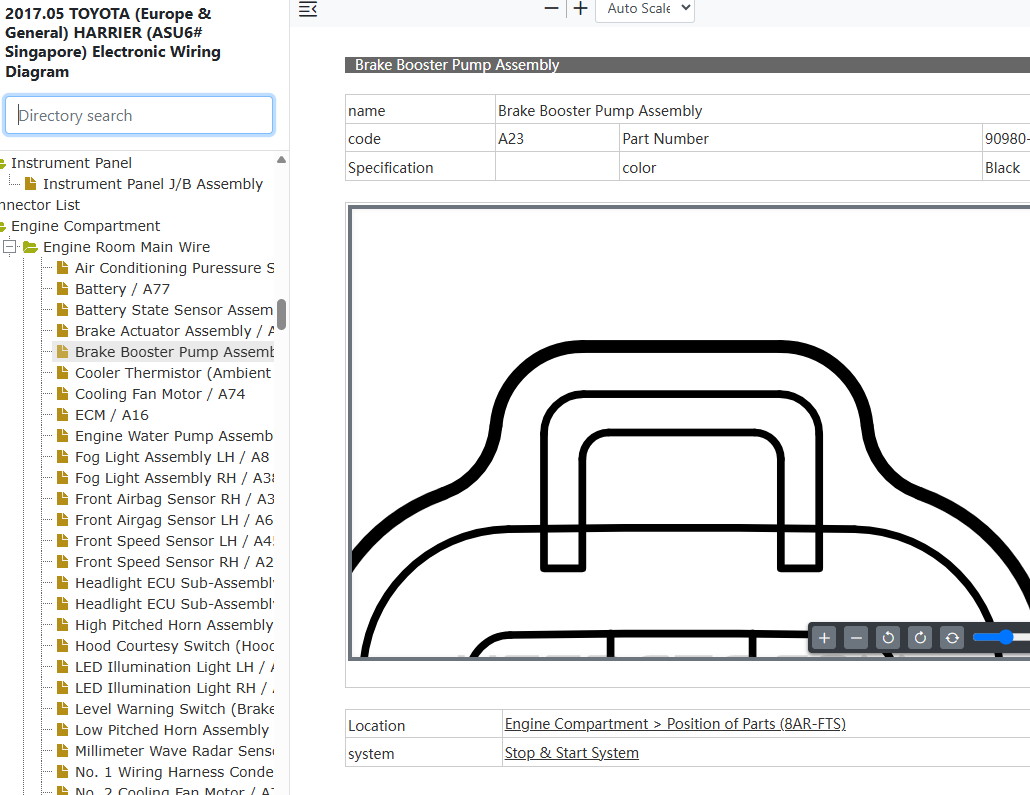Open Hood Courtesy Switch item
The height and width of the screenshot is (795, 1030).
[174, 647]
